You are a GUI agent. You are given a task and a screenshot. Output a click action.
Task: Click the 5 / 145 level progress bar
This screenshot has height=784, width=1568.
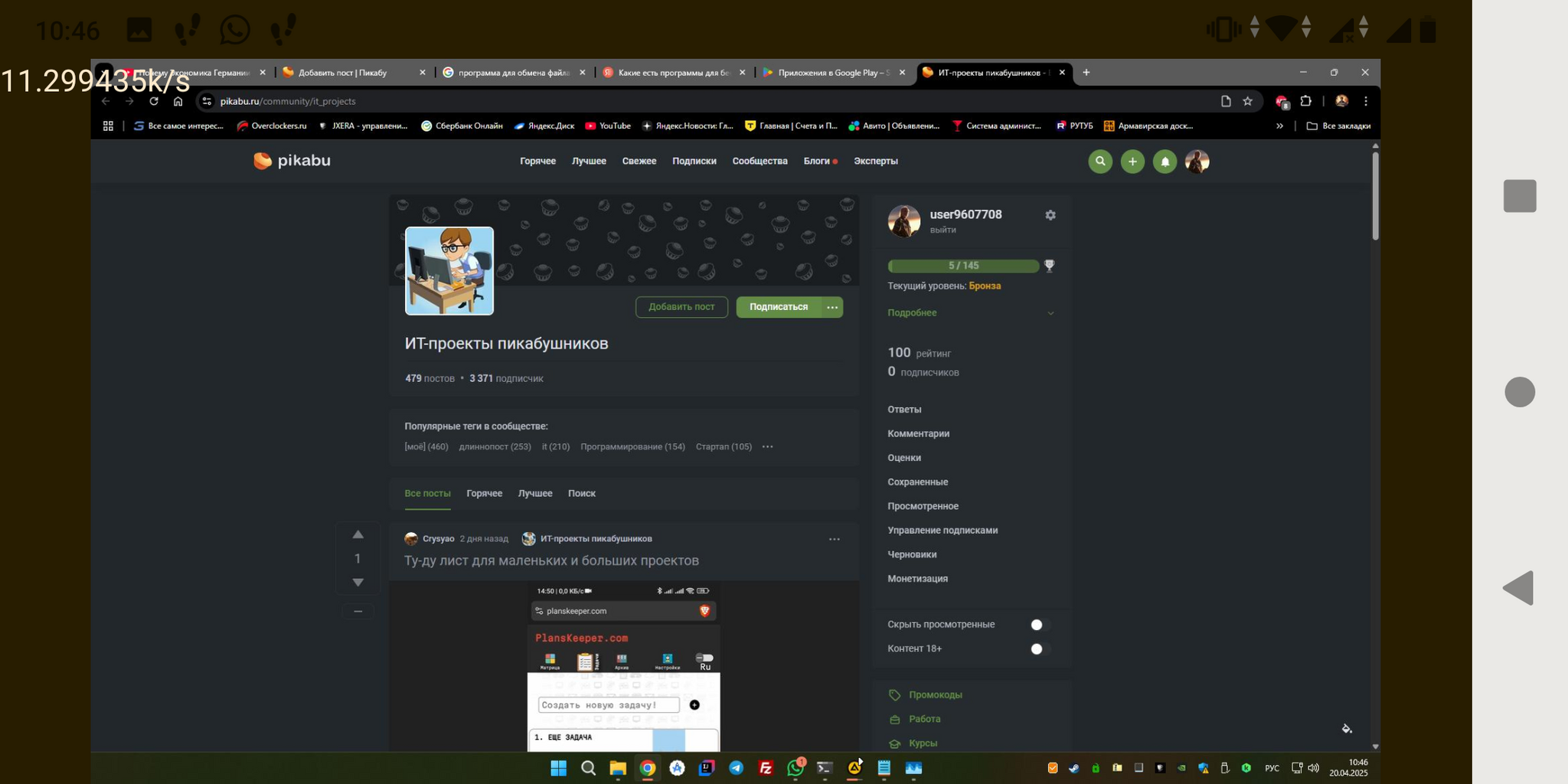[x=963, y=266]
